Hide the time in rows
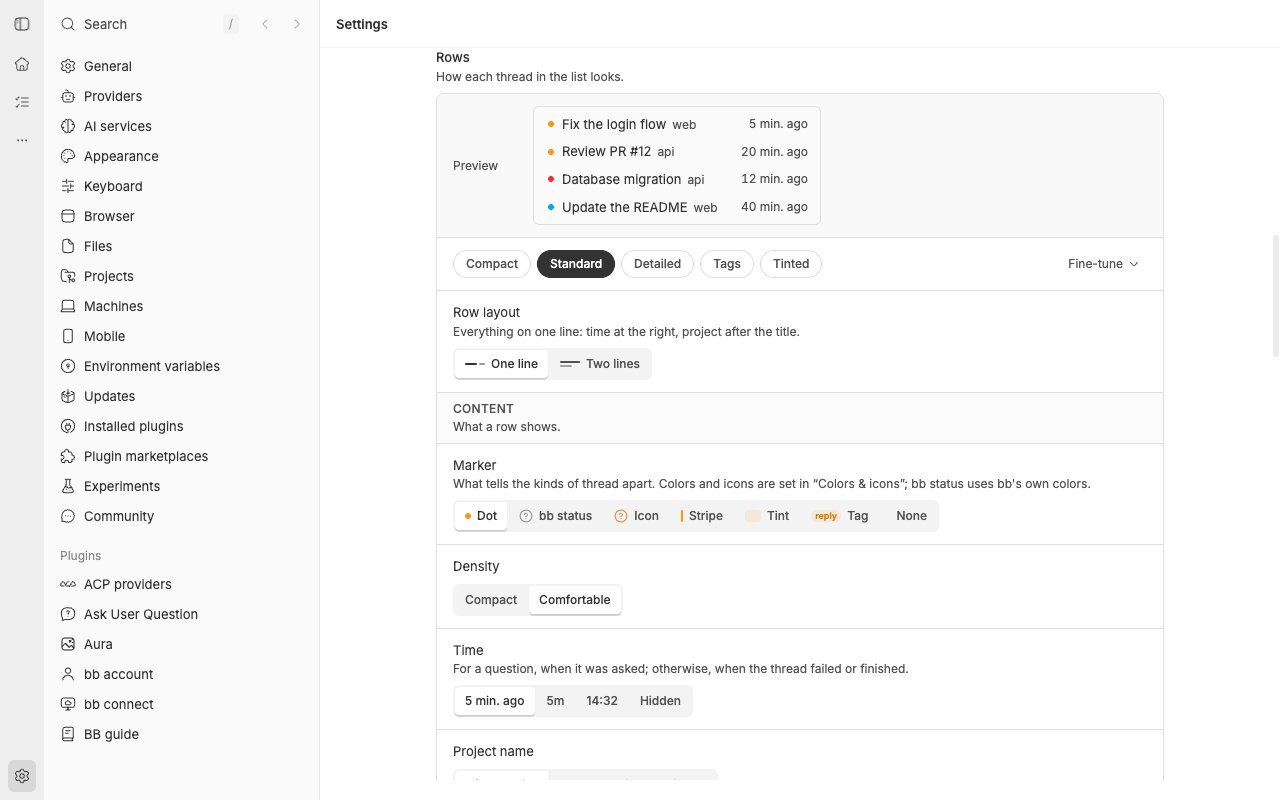1280x800 pixels. [660, 701]
